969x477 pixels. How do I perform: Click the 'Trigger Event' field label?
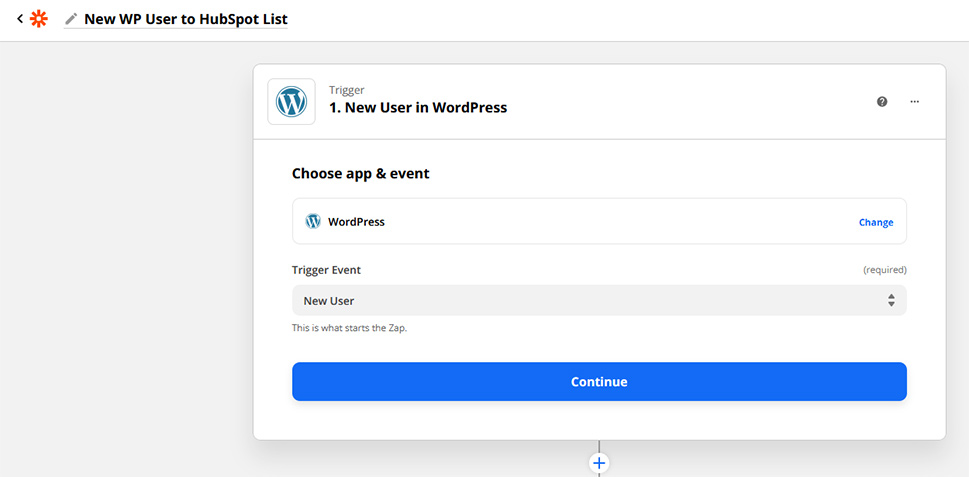326,270
